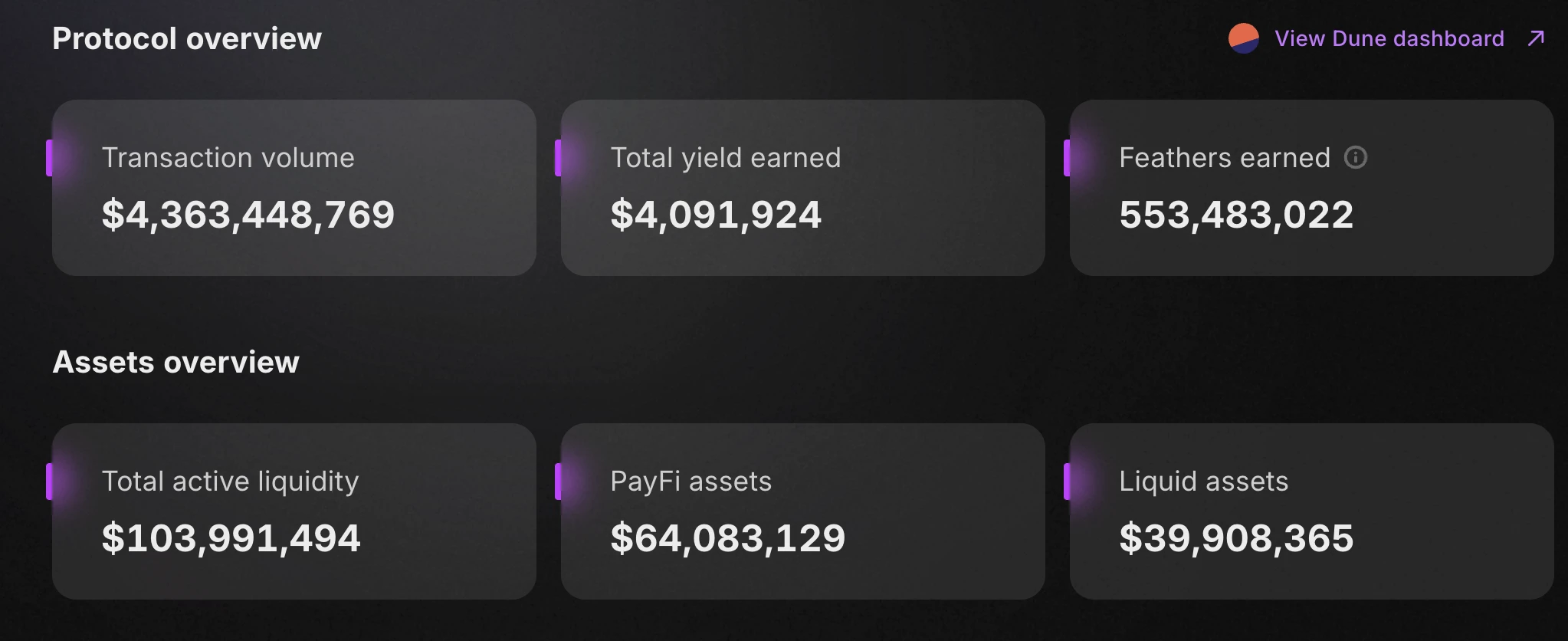
Task: Select the $4,091,924 yield value
Action: coord(715,214)
